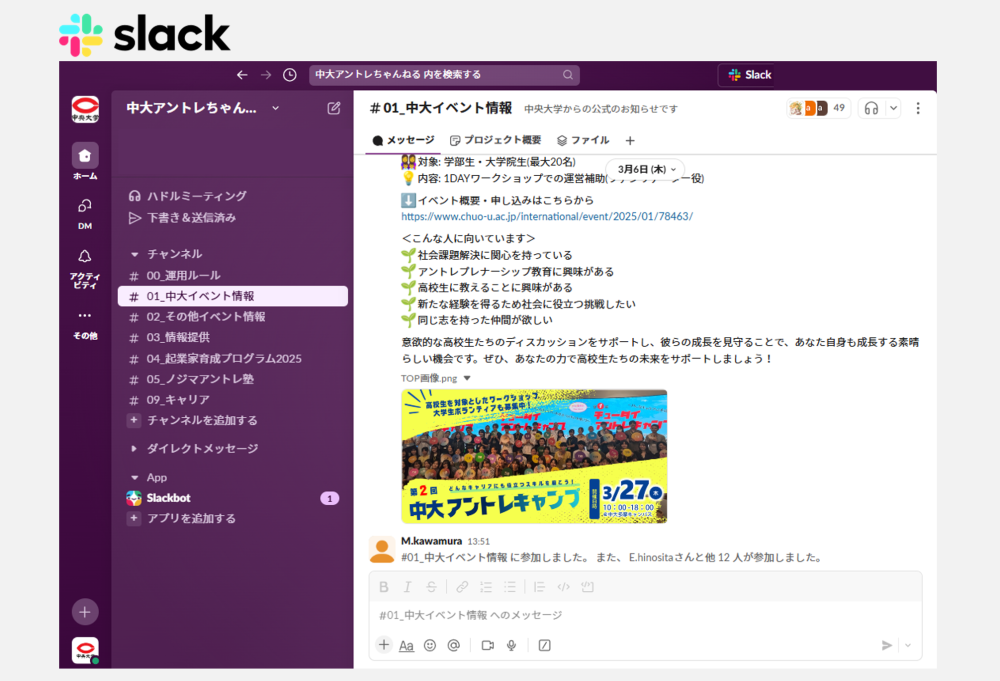Image resolution: width=1000 pixels, height=681 pixels.
Task: Select channel 09_キャリア
Action: [x=233, y=399]
